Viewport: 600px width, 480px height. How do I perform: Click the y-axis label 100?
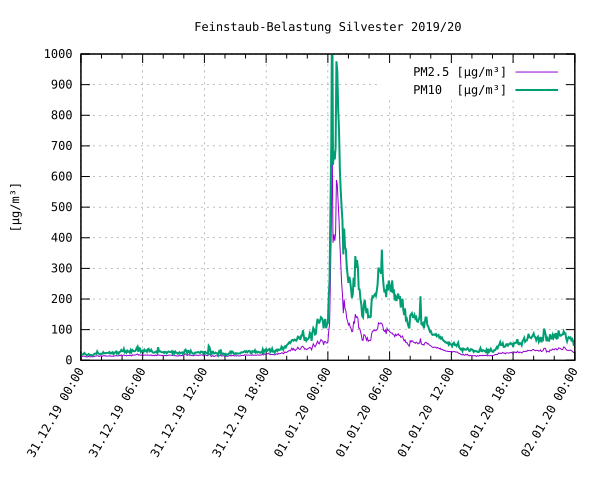coord(62,330)
